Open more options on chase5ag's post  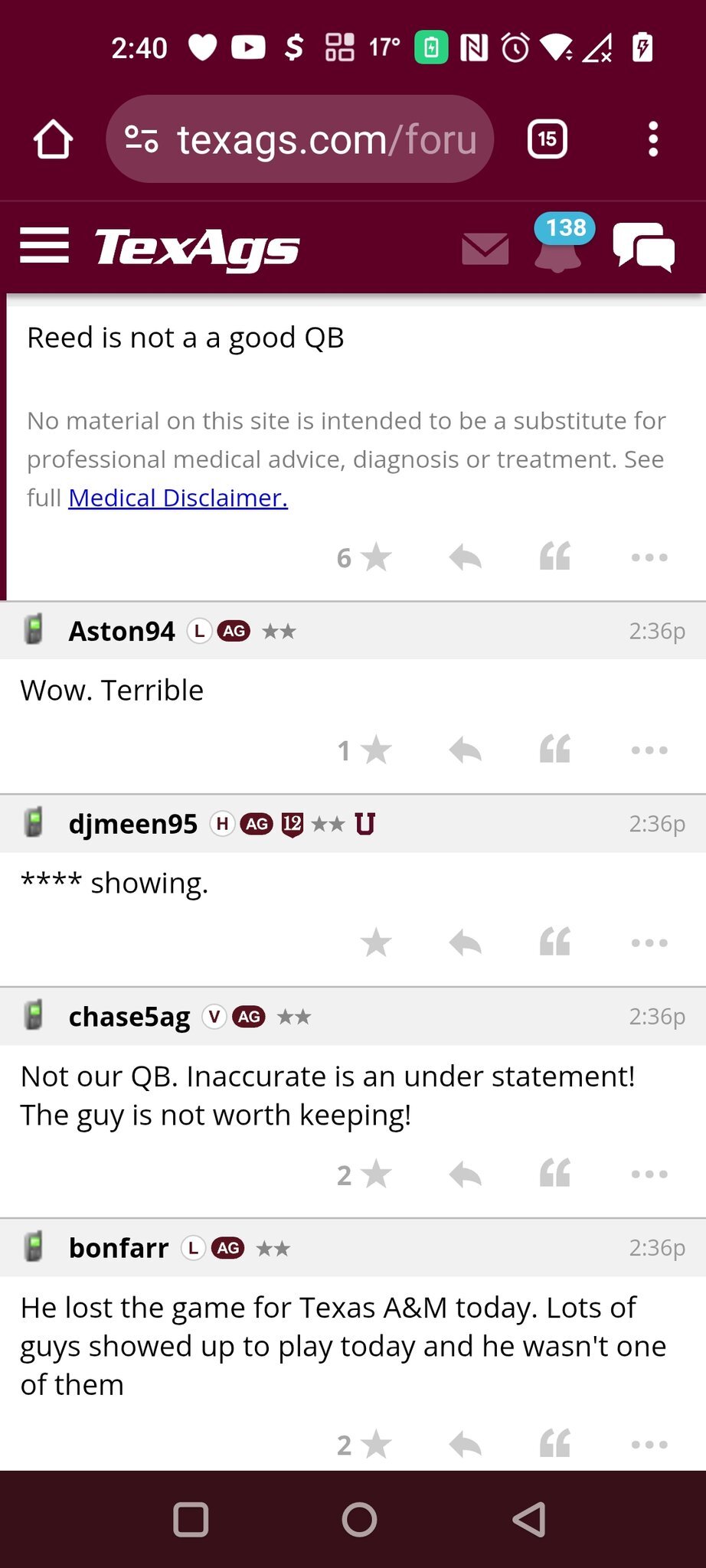[x=649, y=1174]
